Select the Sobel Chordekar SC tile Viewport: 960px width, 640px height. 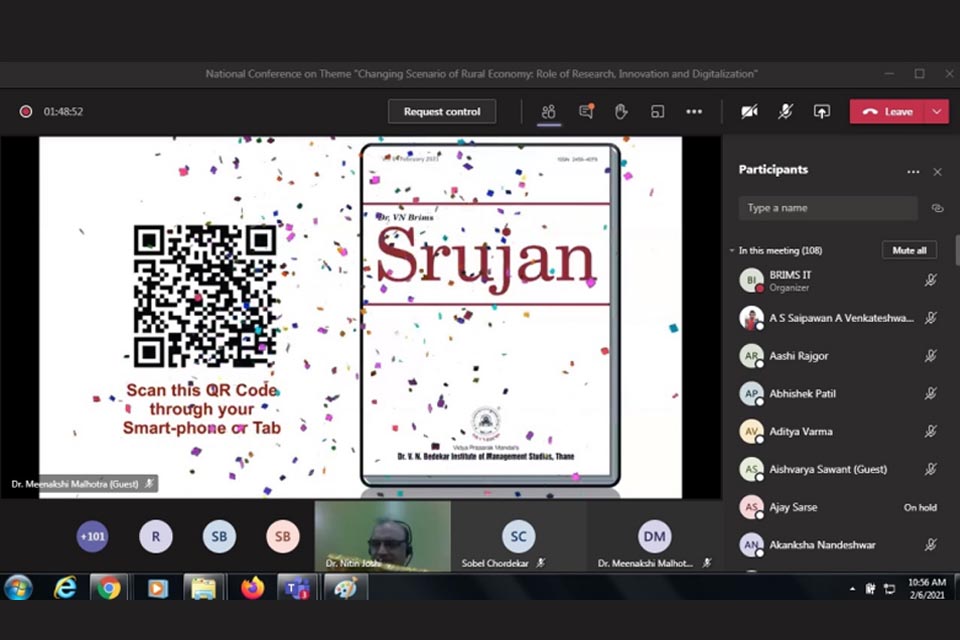pos(519,536)
